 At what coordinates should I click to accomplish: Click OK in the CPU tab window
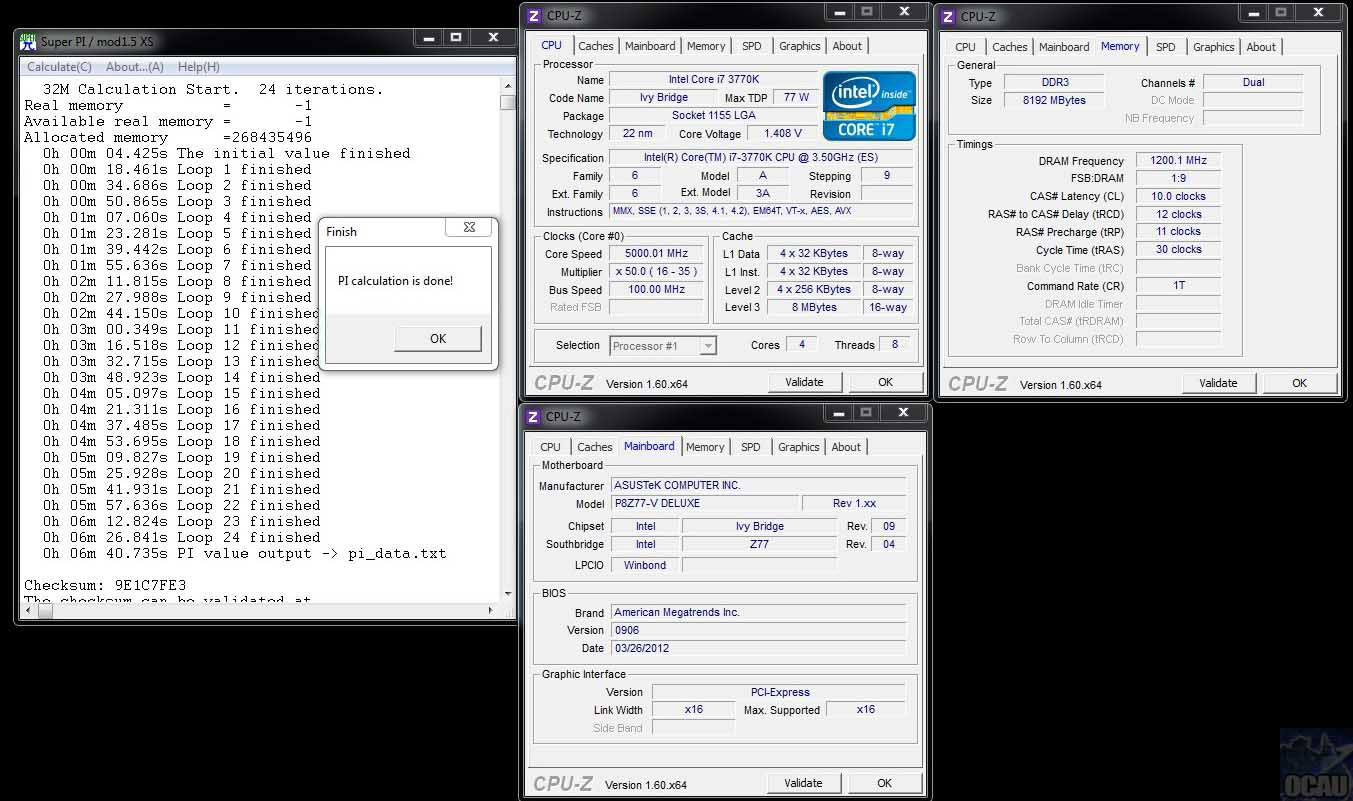(x=885, y=382)
